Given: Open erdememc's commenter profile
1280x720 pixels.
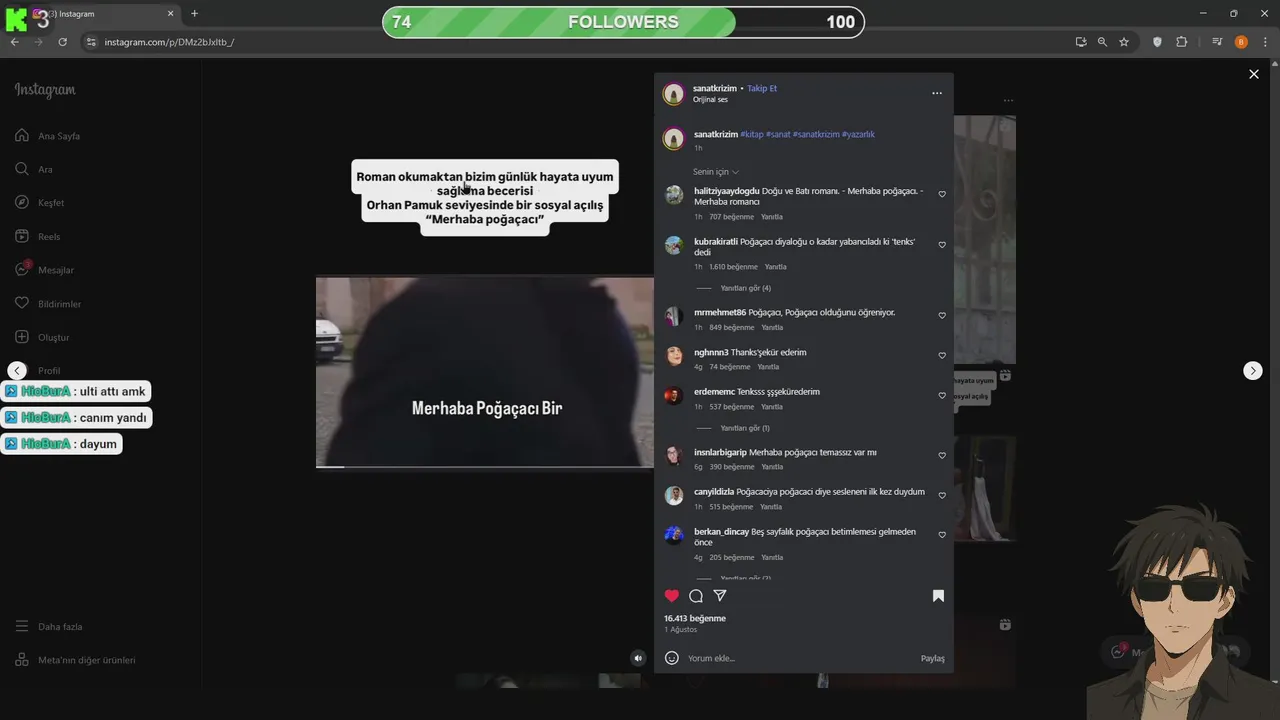Looking at the screenshot, I should tap(714, 392).
